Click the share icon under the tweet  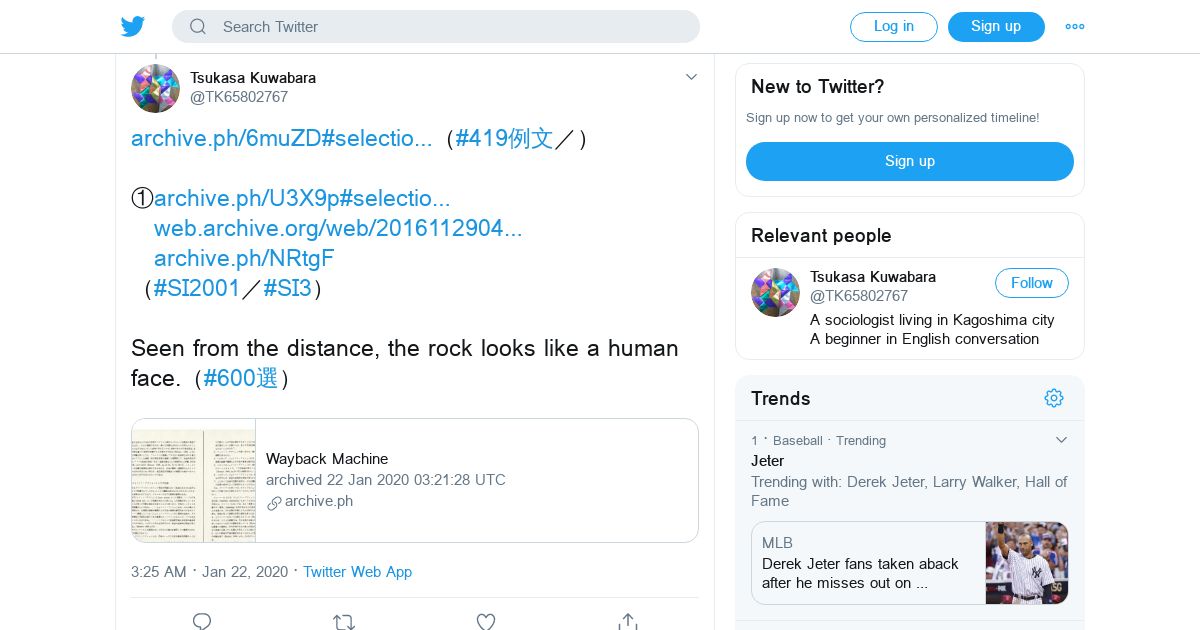628,621
